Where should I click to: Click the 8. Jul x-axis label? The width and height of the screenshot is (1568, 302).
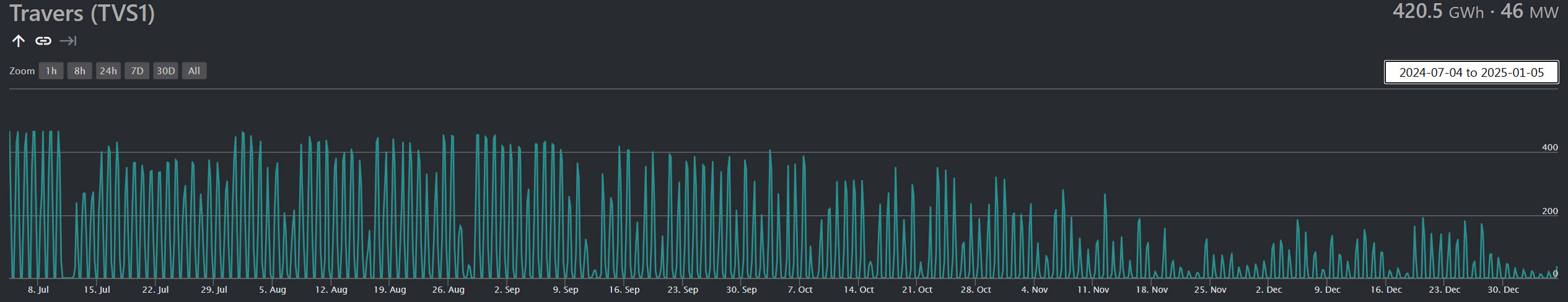coord(38,290)
